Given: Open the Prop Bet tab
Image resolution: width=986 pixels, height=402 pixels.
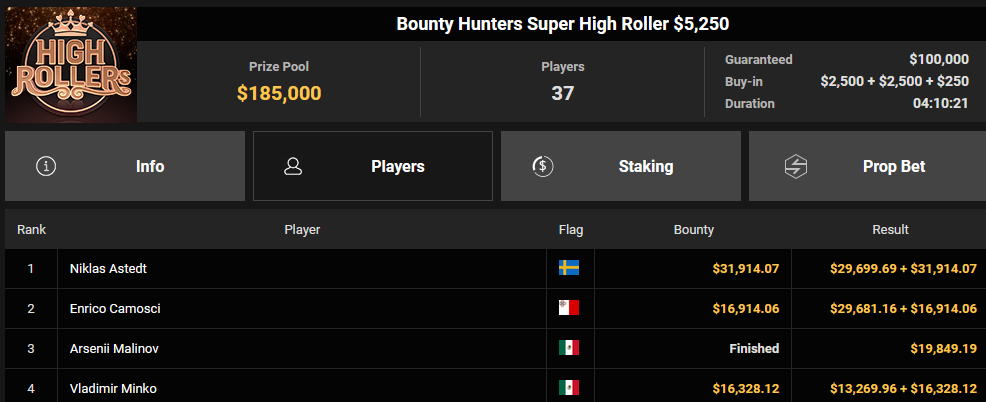Looking at the screenshot, I should 867,166.
